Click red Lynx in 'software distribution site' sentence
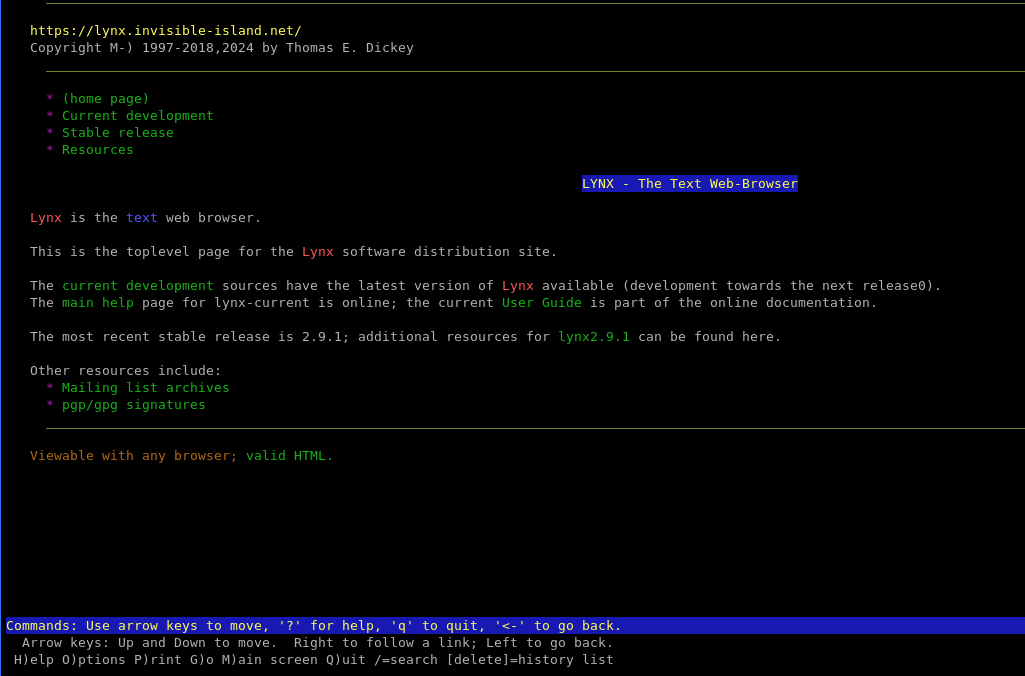This screenshot has height=676, width=1025. coord(318,252)
